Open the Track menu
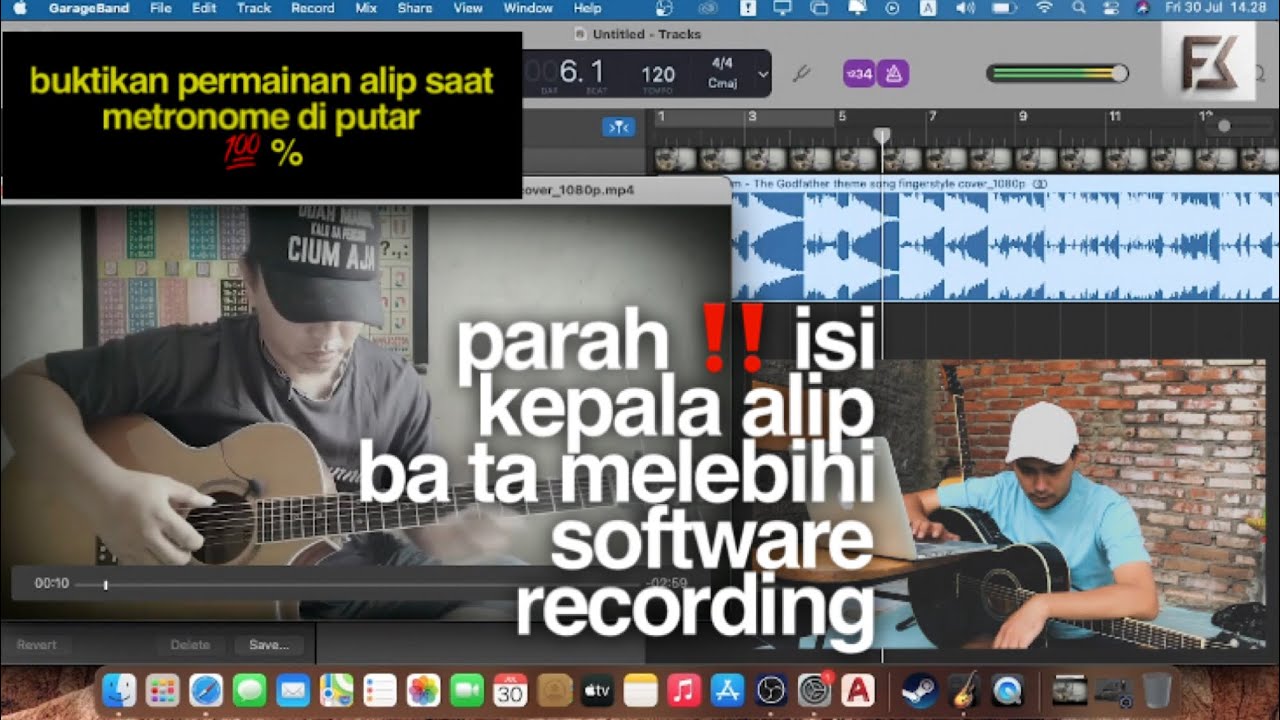1280x720 pixels. (253, 8)
